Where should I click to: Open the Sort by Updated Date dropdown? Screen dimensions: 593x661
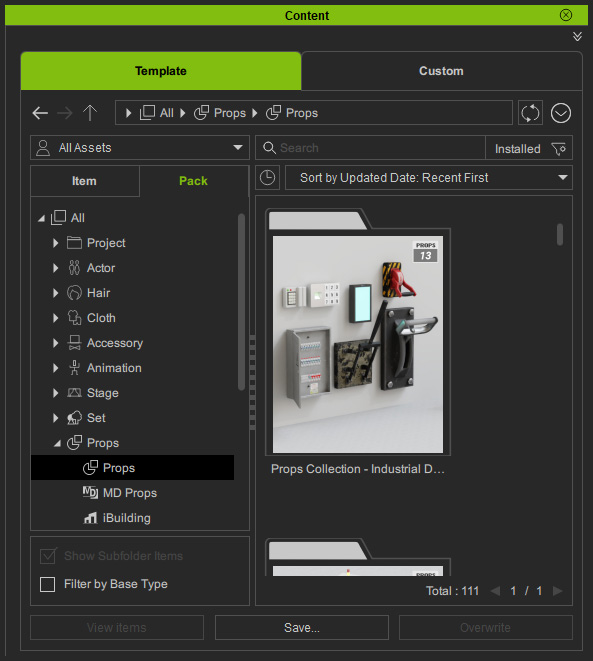tap(429, 177)
